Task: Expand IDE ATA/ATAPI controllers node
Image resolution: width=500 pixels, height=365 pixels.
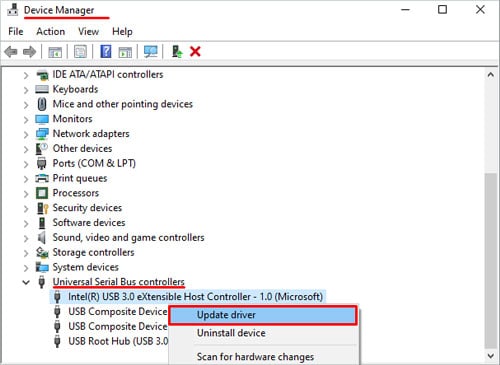Action: pyautogui.click(x=26, y=75)
